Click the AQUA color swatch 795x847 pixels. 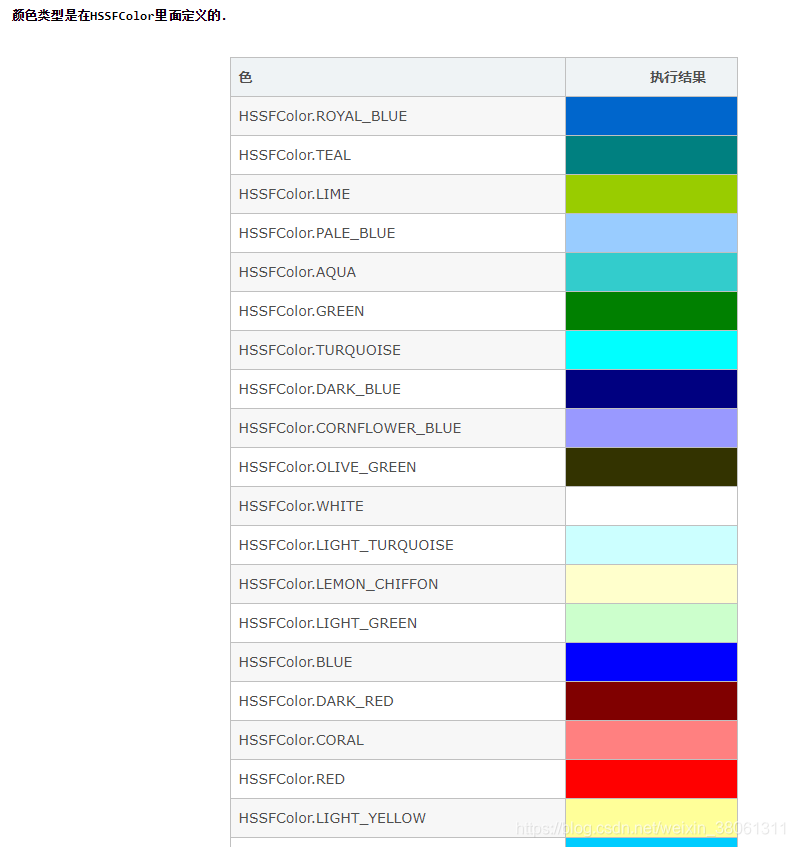coord(651,272)
